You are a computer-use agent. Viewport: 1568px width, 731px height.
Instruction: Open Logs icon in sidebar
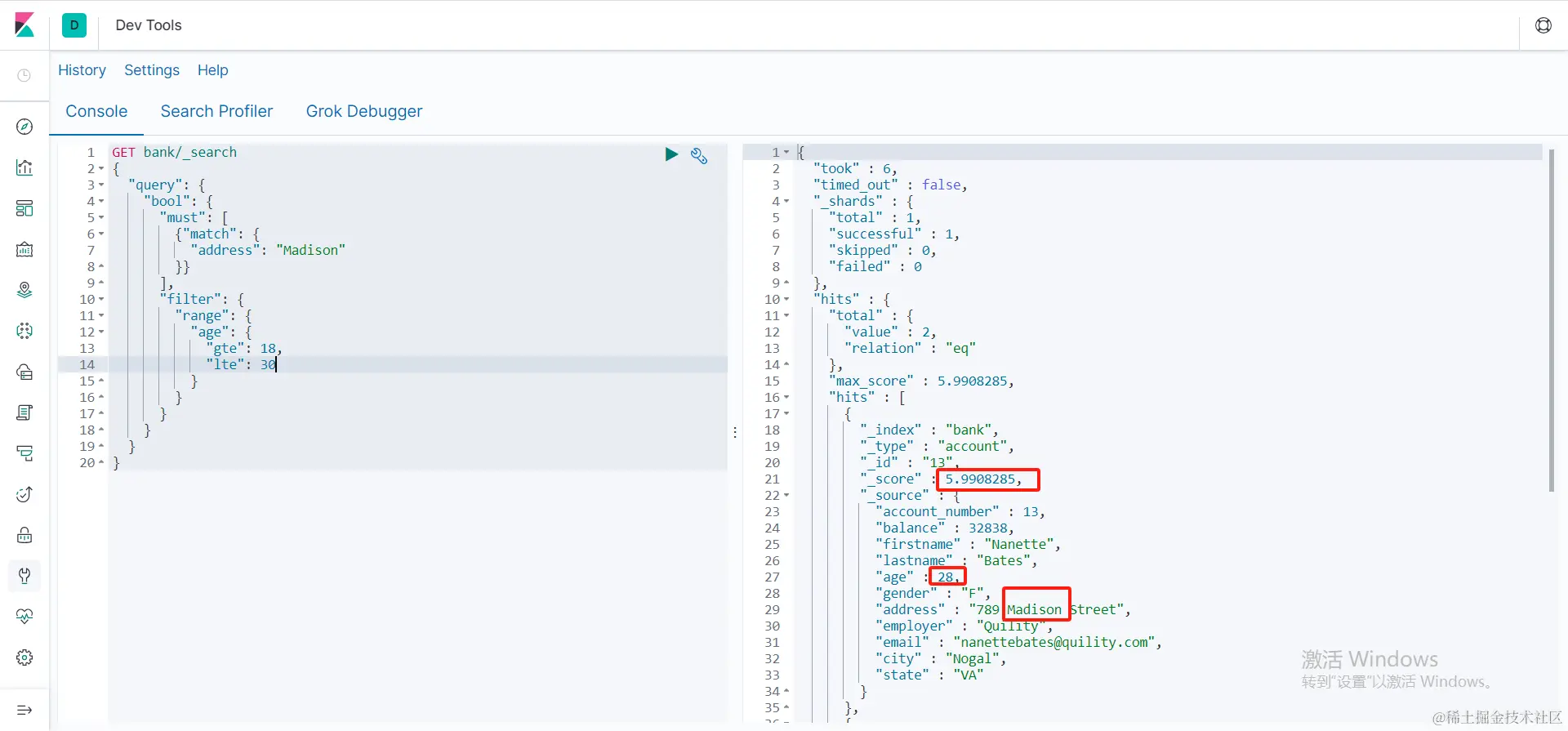[24, 412]
